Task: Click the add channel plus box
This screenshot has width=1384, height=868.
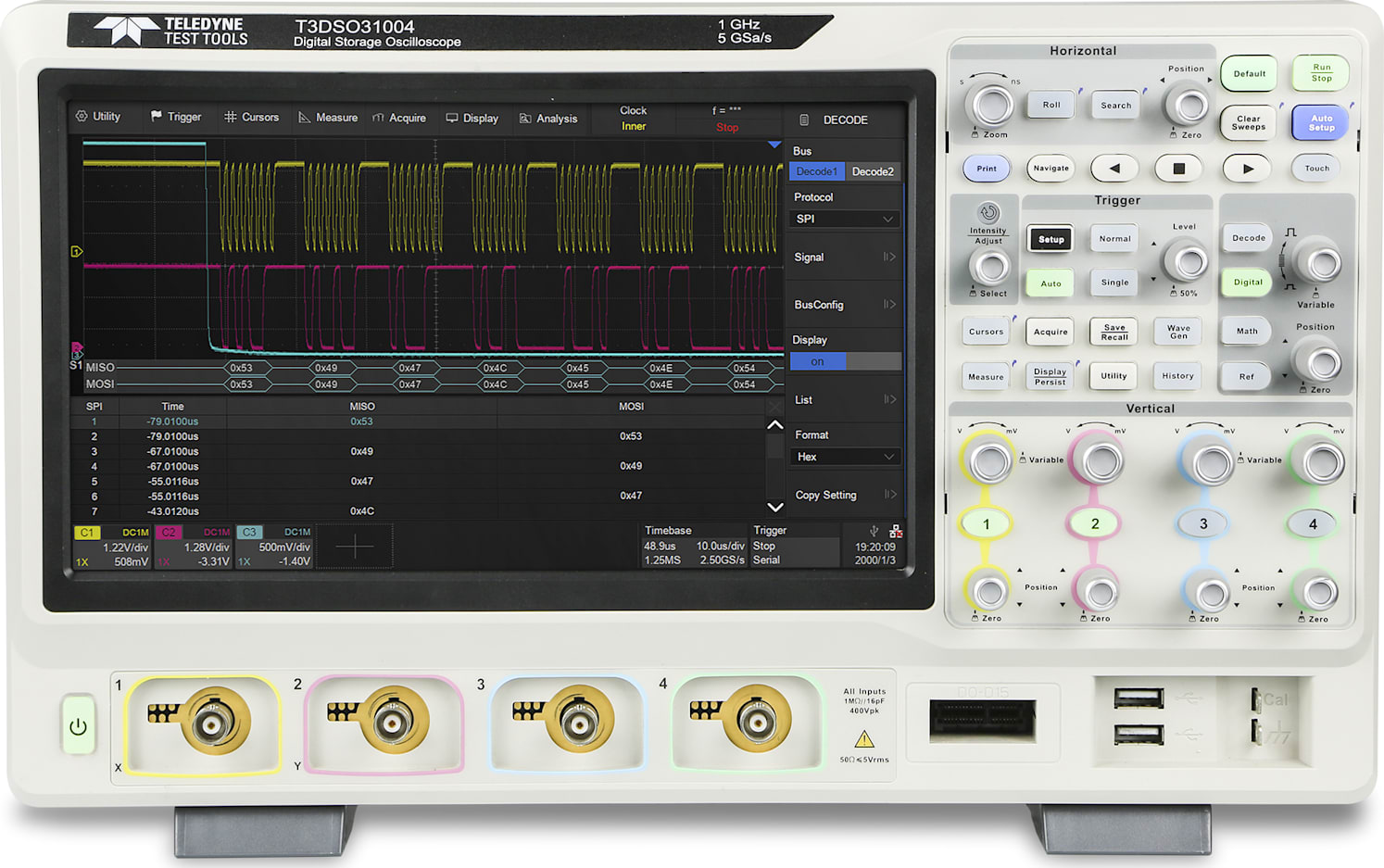Action: coord(355,547)
